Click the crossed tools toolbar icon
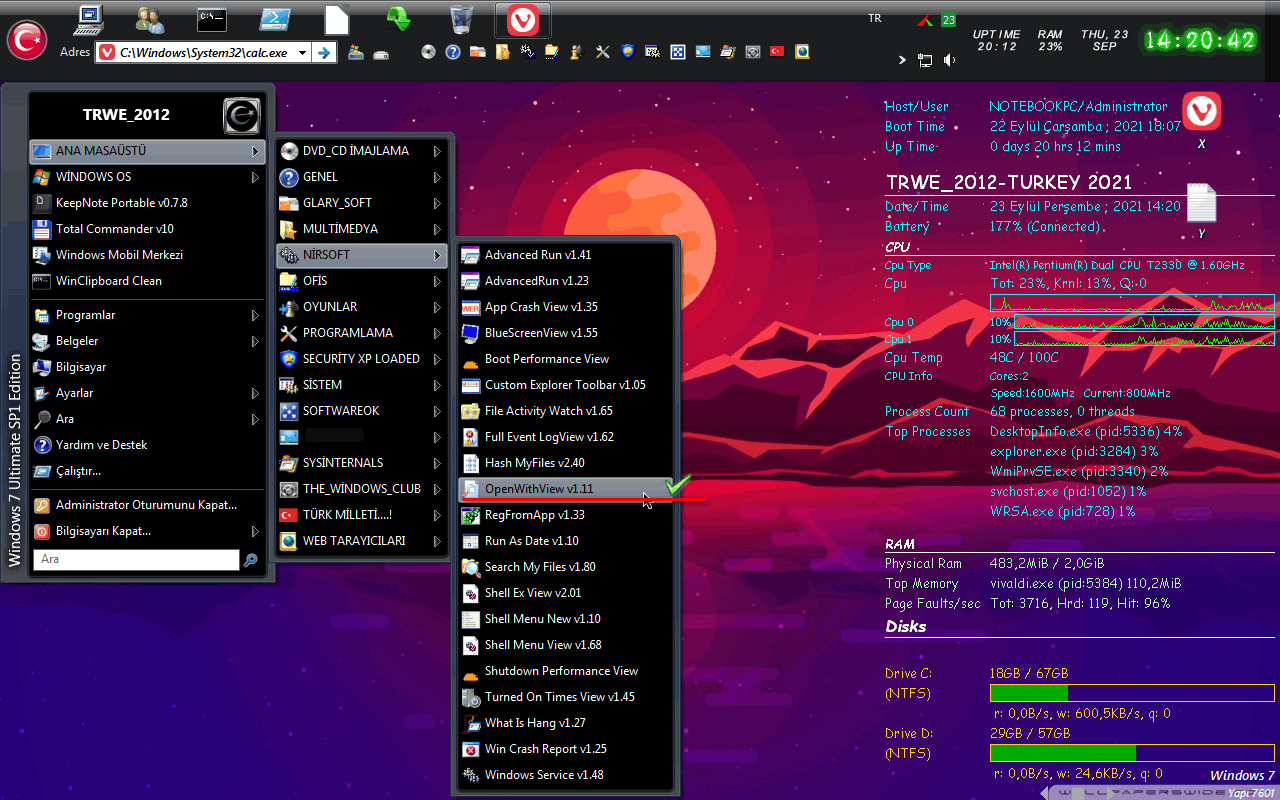 (602, 52)
